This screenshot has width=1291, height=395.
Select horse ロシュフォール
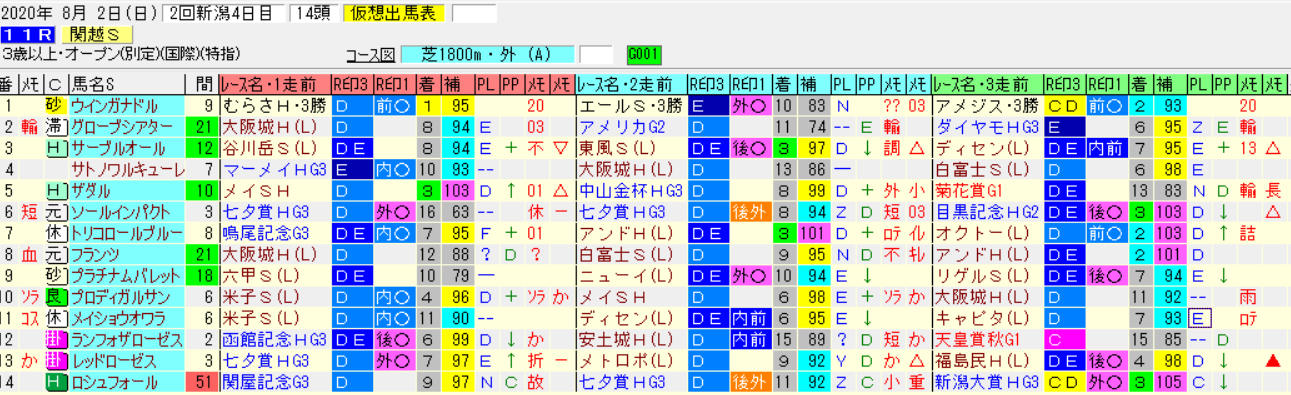click(x=126, y=382)
